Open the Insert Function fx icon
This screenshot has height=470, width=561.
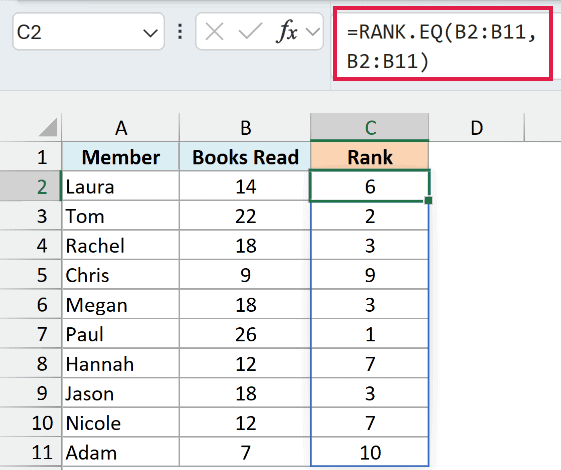287,31
